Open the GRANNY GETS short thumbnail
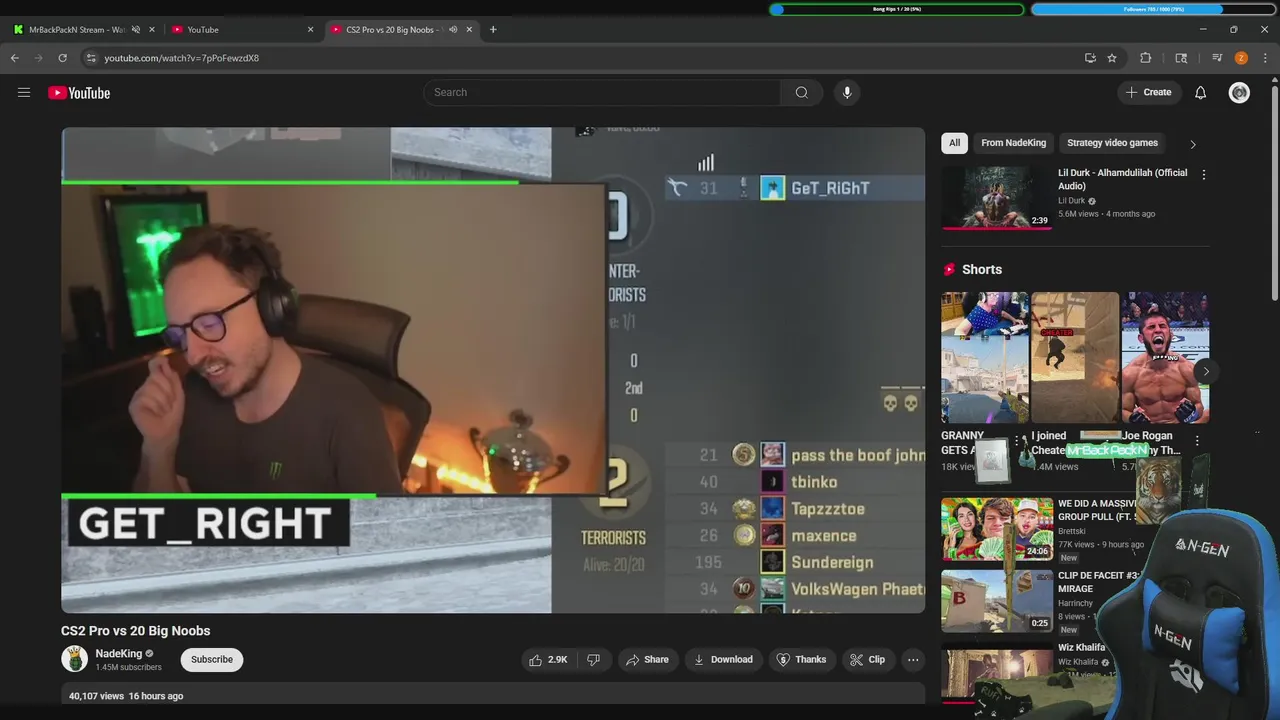The image size is (1280, 720). point(984,358)
